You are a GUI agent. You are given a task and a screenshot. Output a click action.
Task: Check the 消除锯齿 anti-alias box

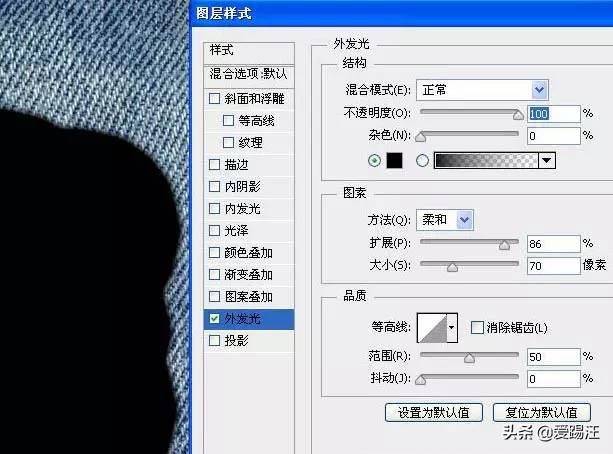pyautogui.click(x=477, y=327)
